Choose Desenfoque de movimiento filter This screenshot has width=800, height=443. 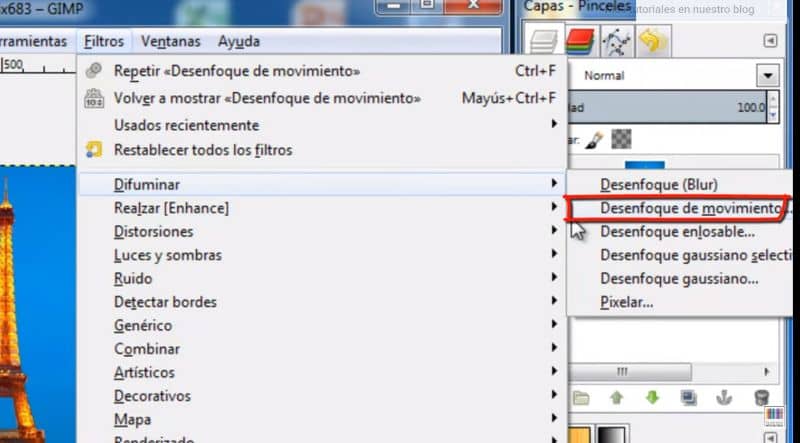click(681, 208)
